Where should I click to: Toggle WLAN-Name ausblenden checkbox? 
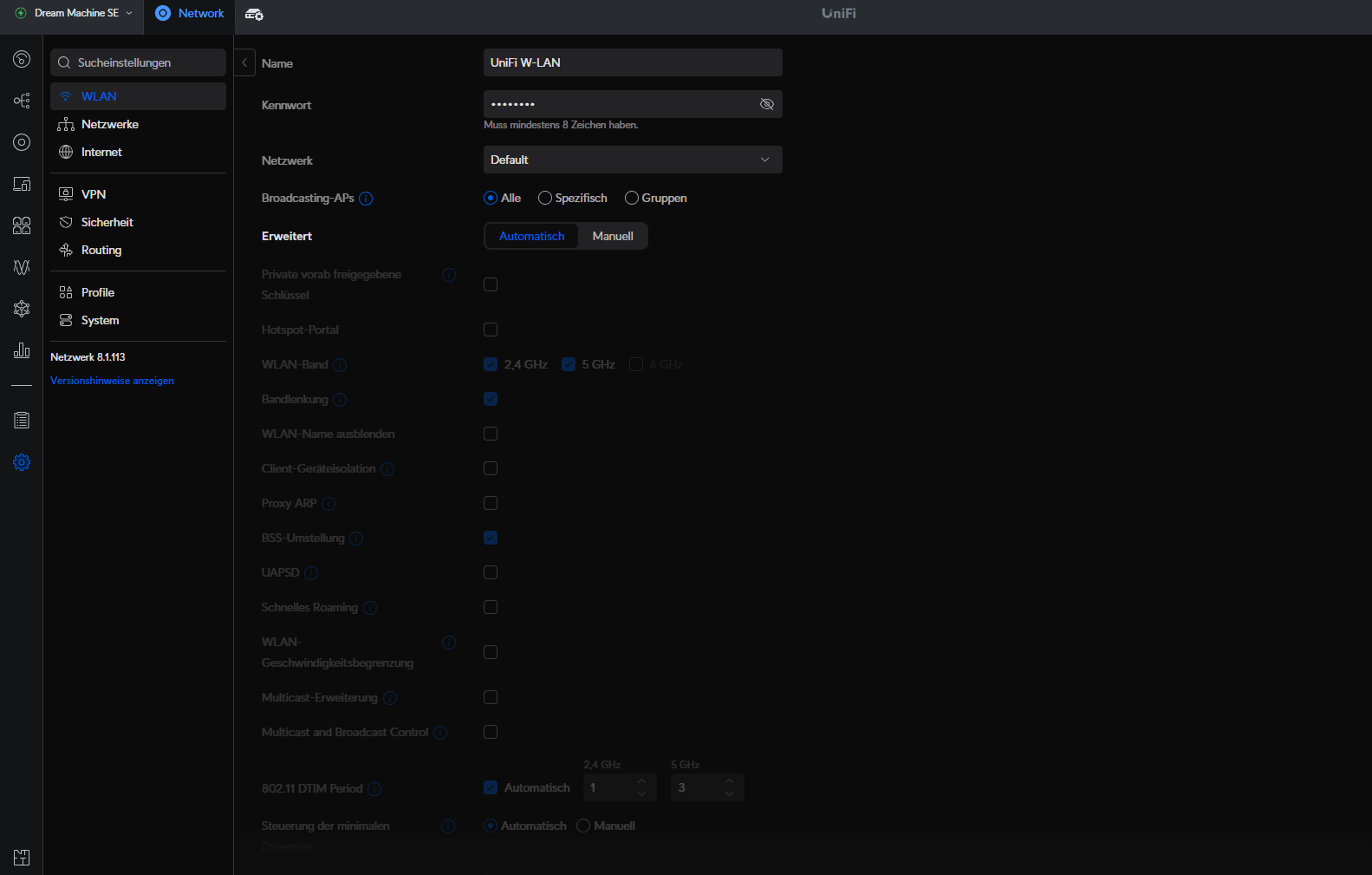pyautogui.click(x=491, y=434)
